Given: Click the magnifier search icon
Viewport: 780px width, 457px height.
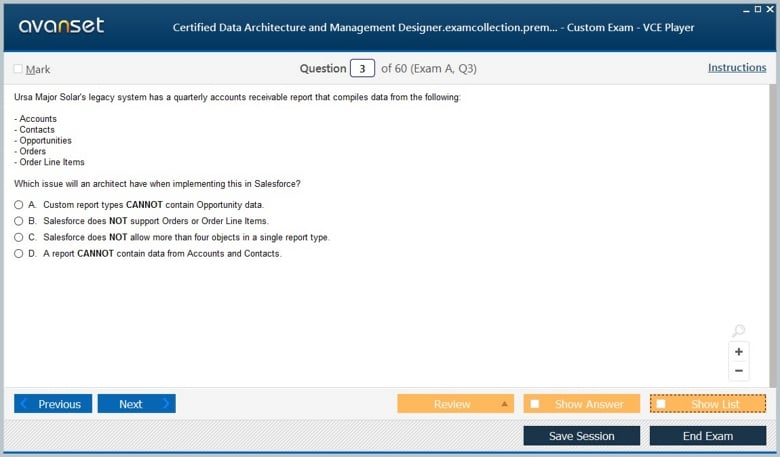Looking at the screenshot, I should pos(739,330).
